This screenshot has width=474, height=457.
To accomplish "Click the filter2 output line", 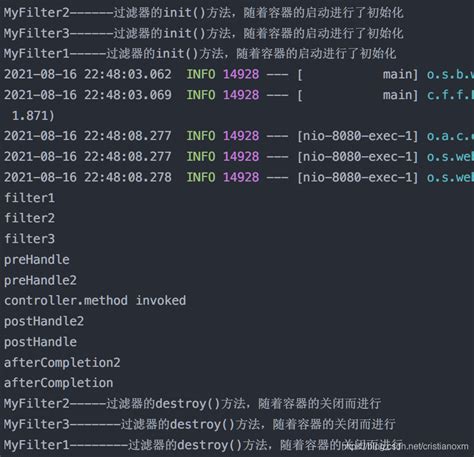I will click(x=29, y=218).
